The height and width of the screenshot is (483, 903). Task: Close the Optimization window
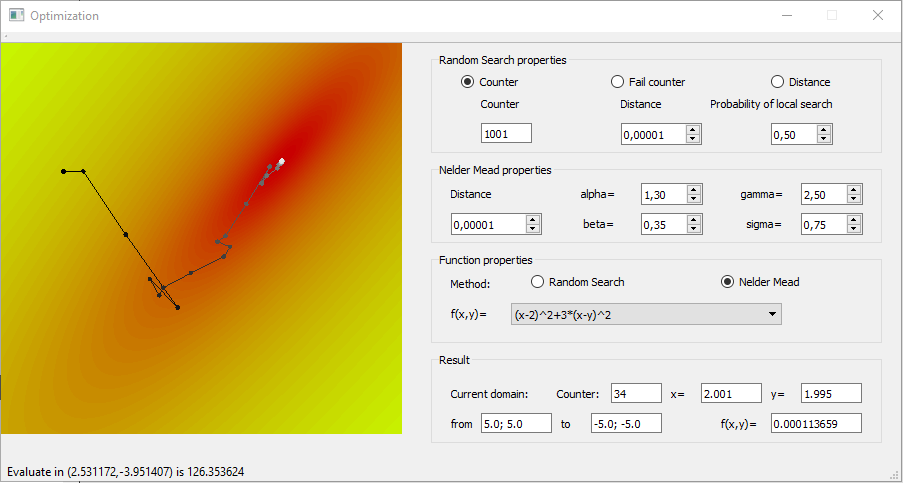[x=878, y=16]
